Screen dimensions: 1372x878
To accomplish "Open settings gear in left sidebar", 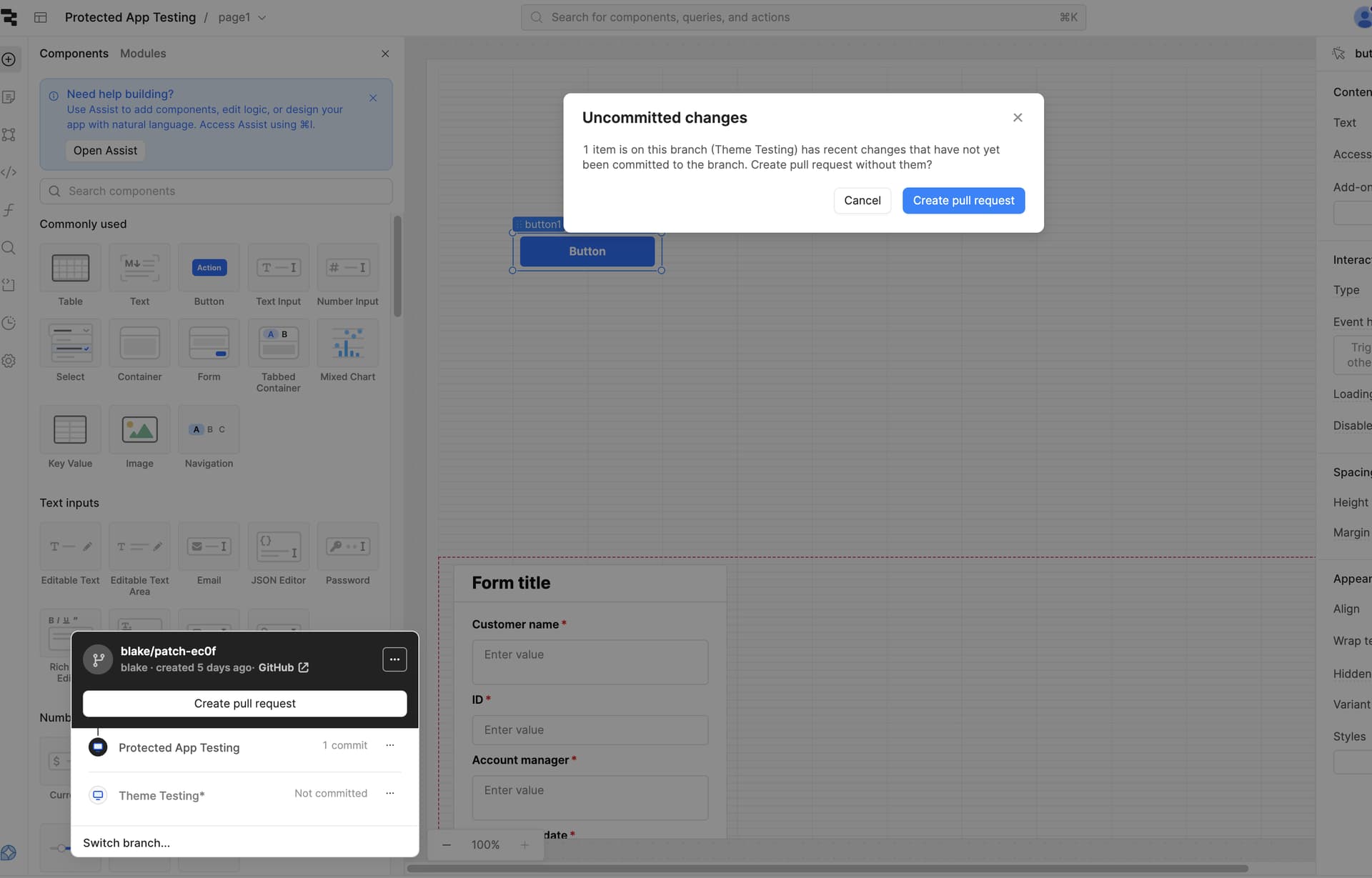I will (x=9, y=361).
